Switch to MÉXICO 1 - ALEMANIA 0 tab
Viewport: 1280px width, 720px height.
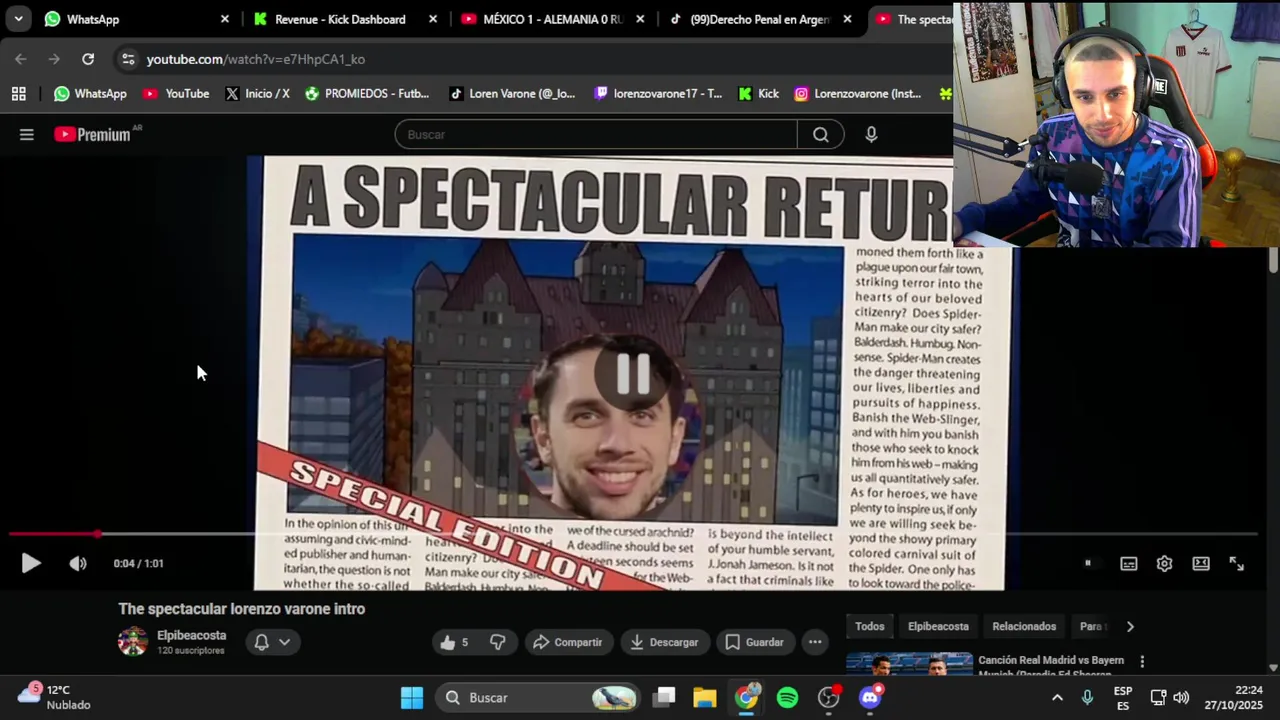(x=552, y=19)
